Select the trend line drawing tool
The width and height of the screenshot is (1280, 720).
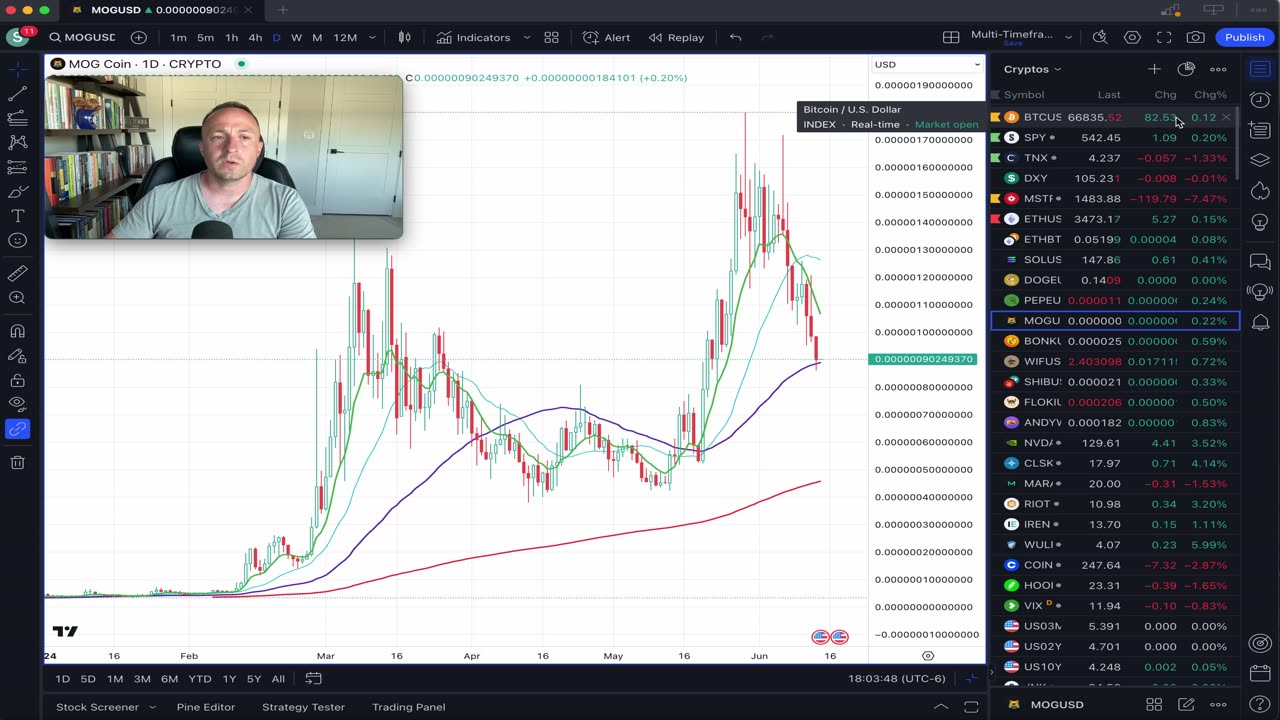(x=17, y=94)
